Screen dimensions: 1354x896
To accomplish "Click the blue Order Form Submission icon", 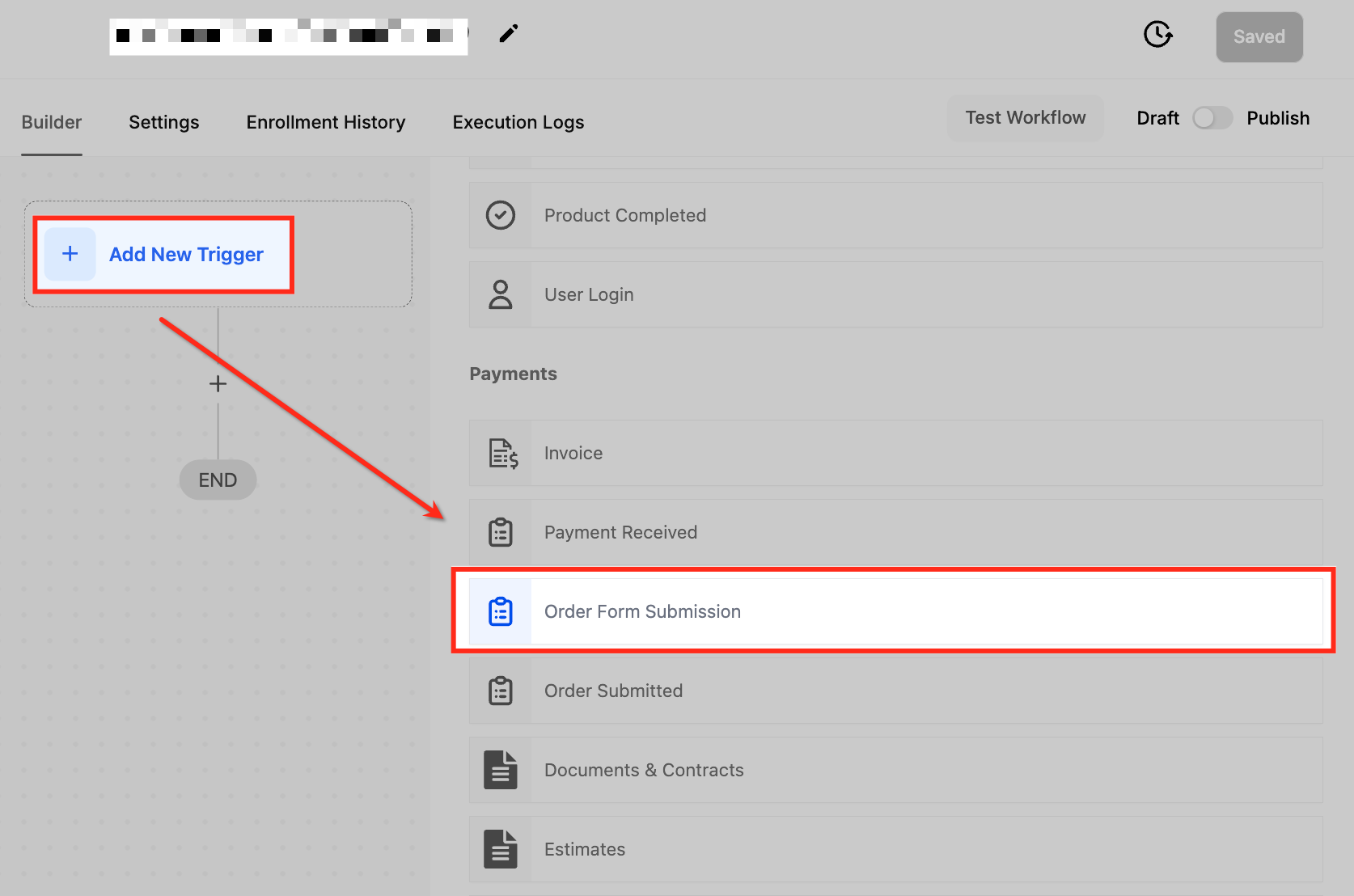I will pyautogui.click(x=501, y=611).
